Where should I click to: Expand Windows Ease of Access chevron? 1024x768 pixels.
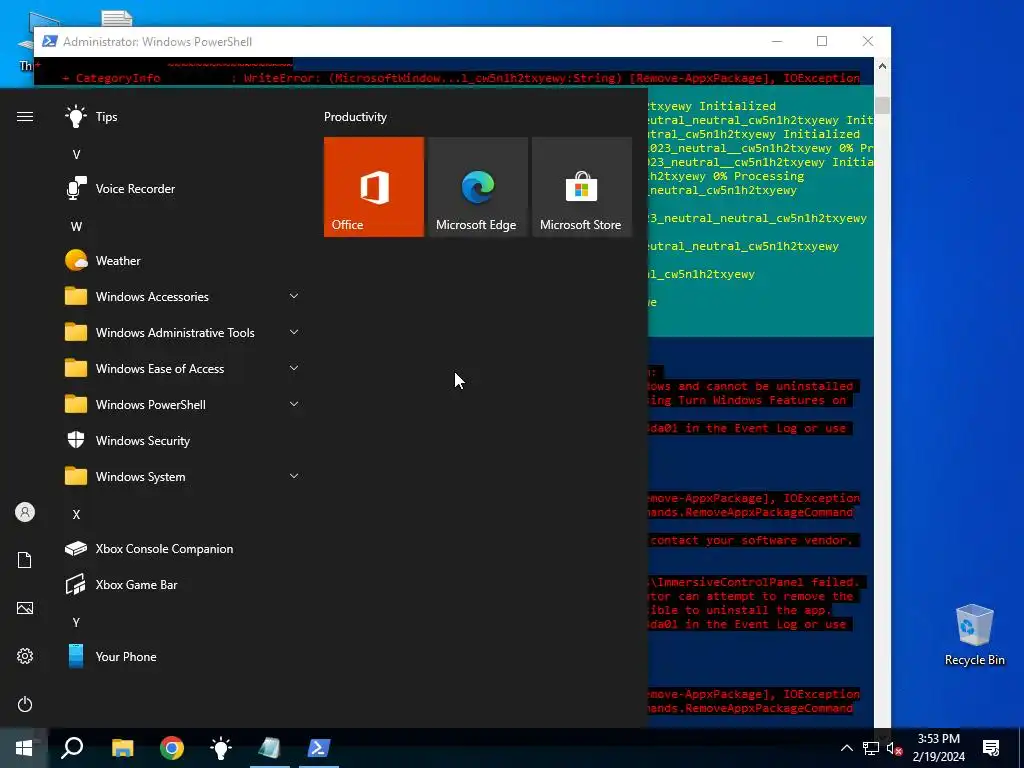294,368
